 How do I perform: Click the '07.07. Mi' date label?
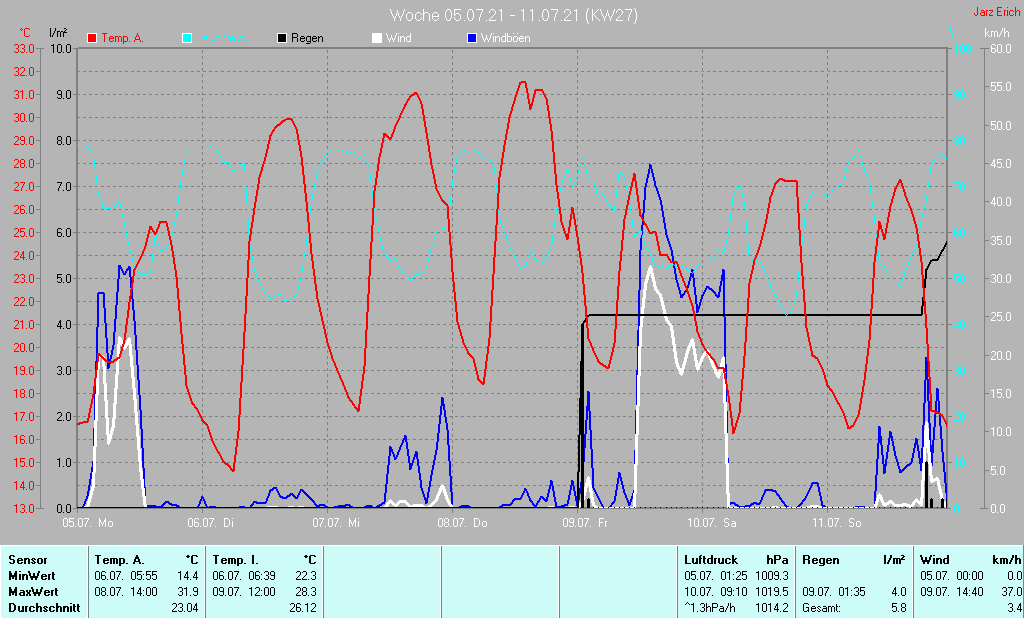pos(336,523)
